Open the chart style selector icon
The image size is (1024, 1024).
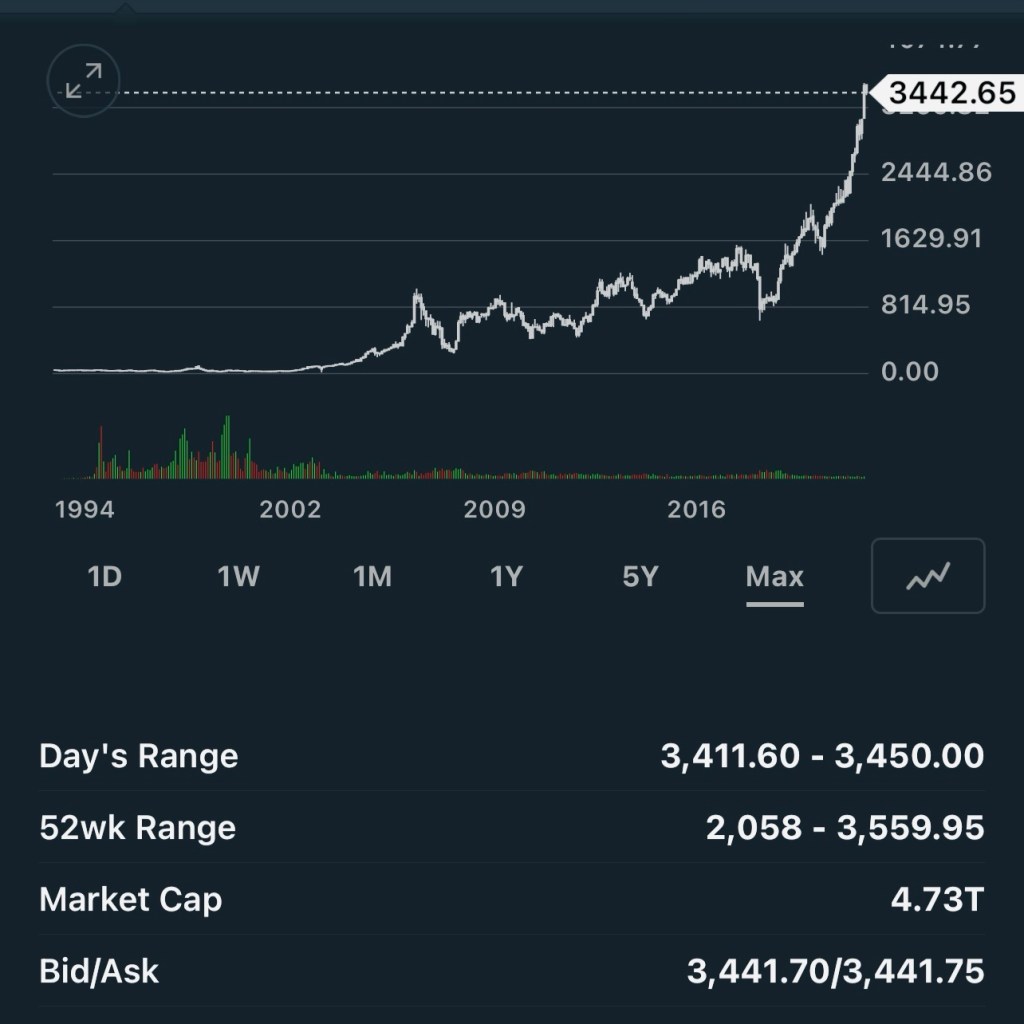[x=928, y=576]
